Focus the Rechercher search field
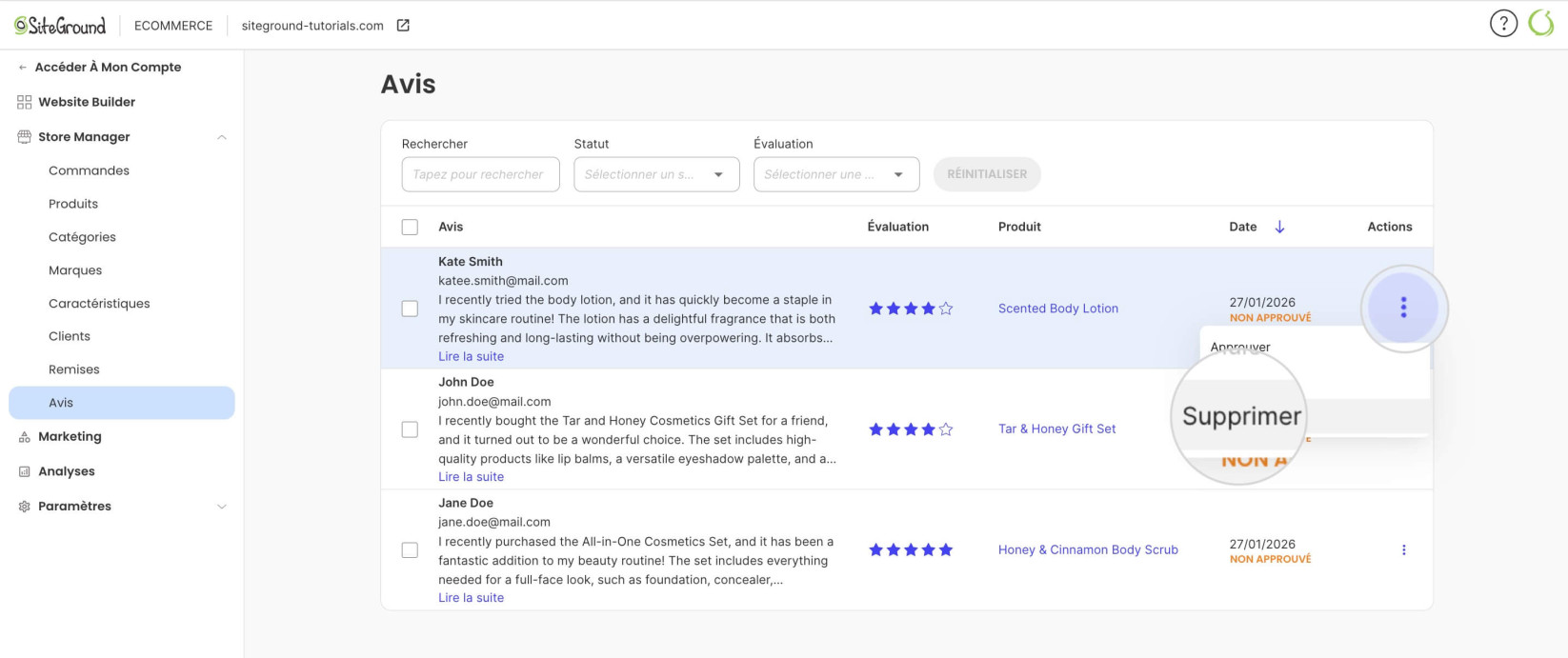 point(481,174)
